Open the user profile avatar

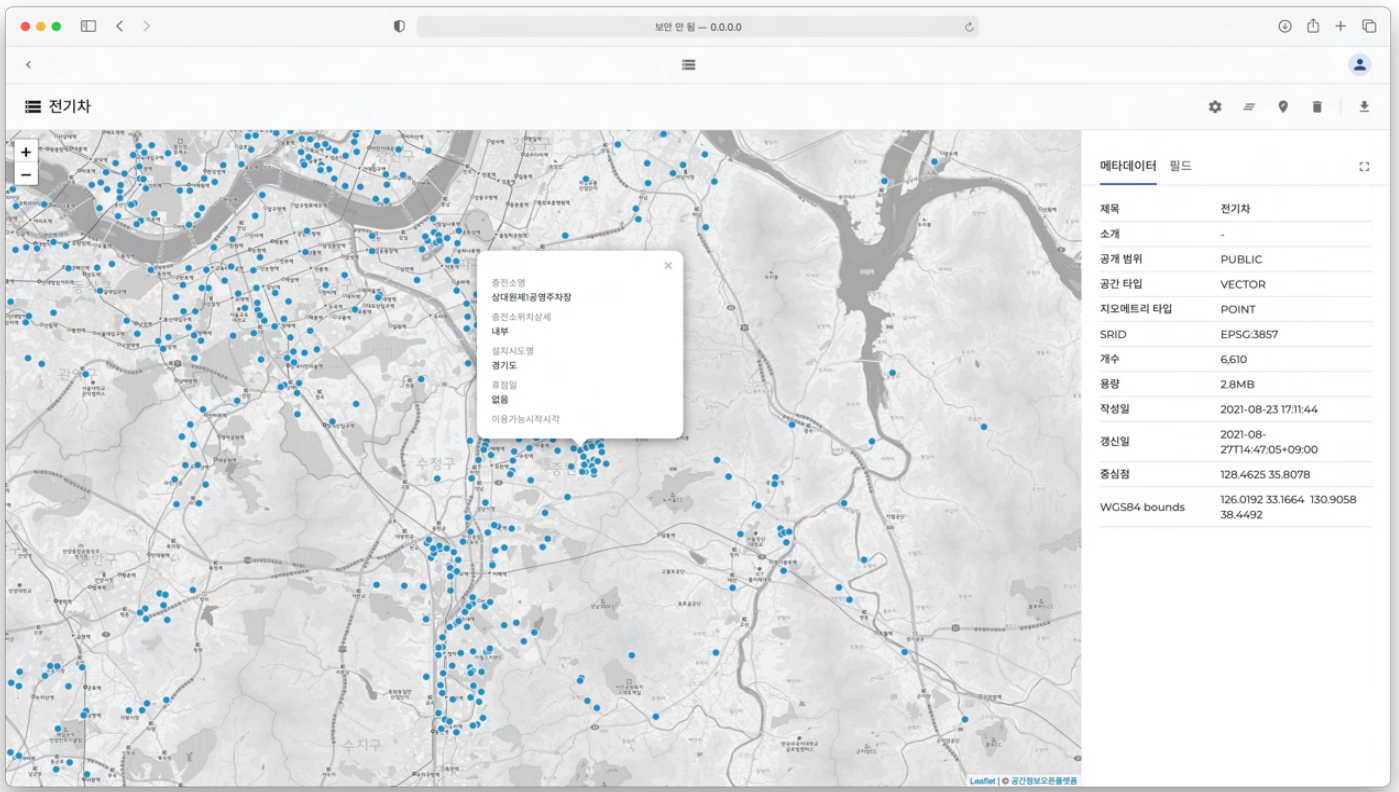1359,65
